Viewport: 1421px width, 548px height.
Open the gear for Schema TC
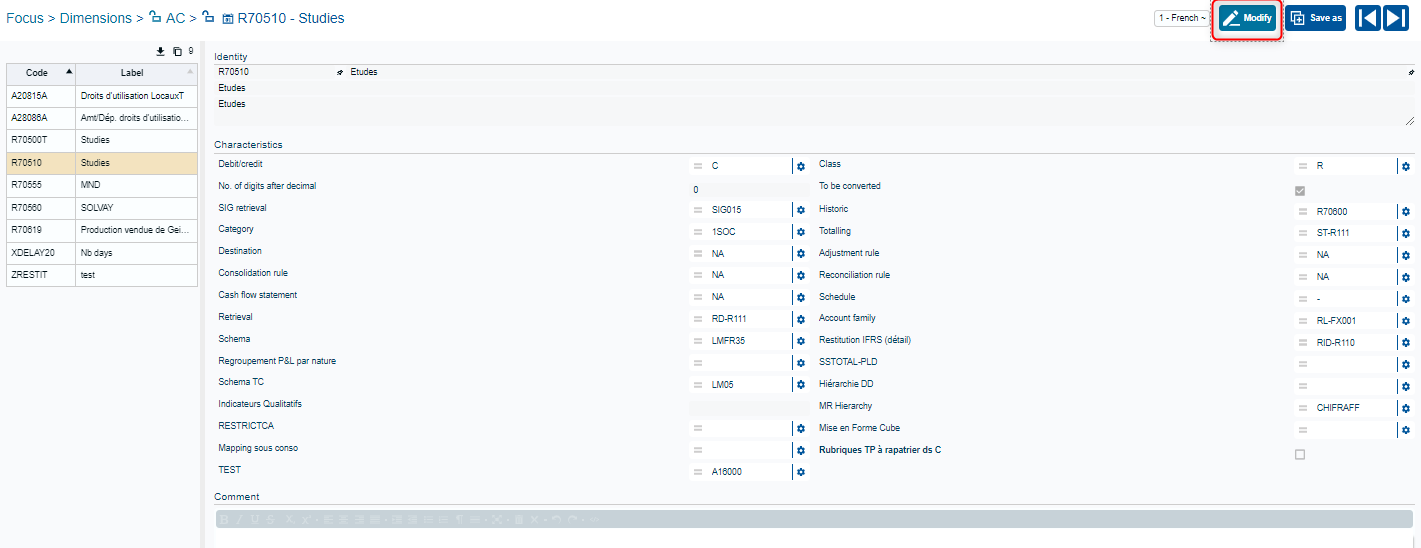point(800,385)
